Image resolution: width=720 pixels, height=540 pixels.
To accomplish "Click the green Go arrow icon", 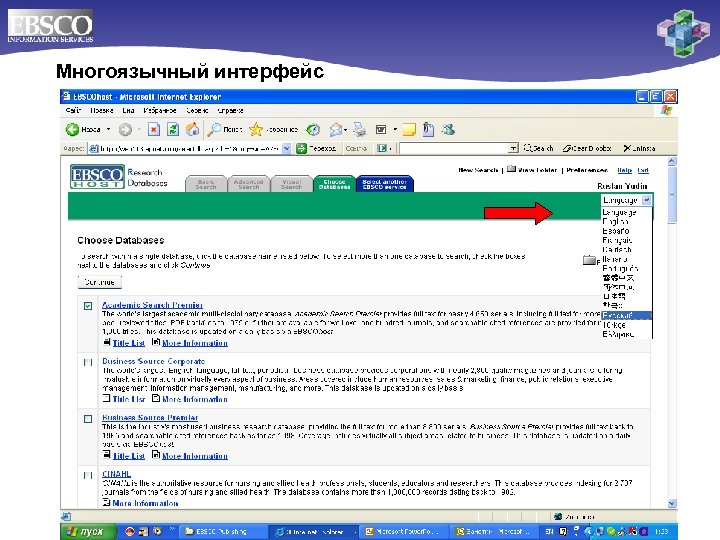I will click(301, 148).
